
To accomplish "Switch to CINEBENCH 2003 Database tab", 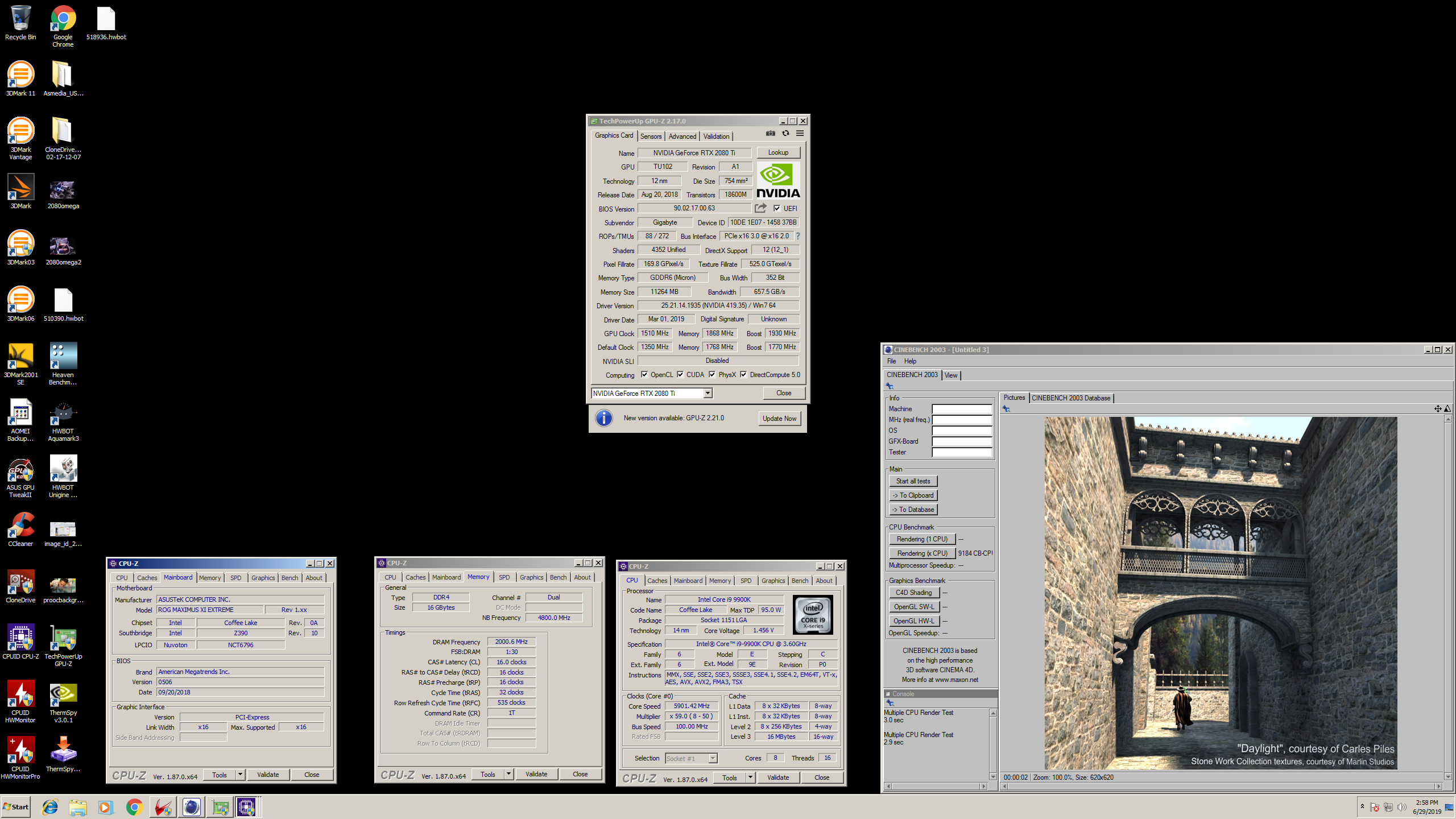I will pyautogui.click(x=1070, y=398).
